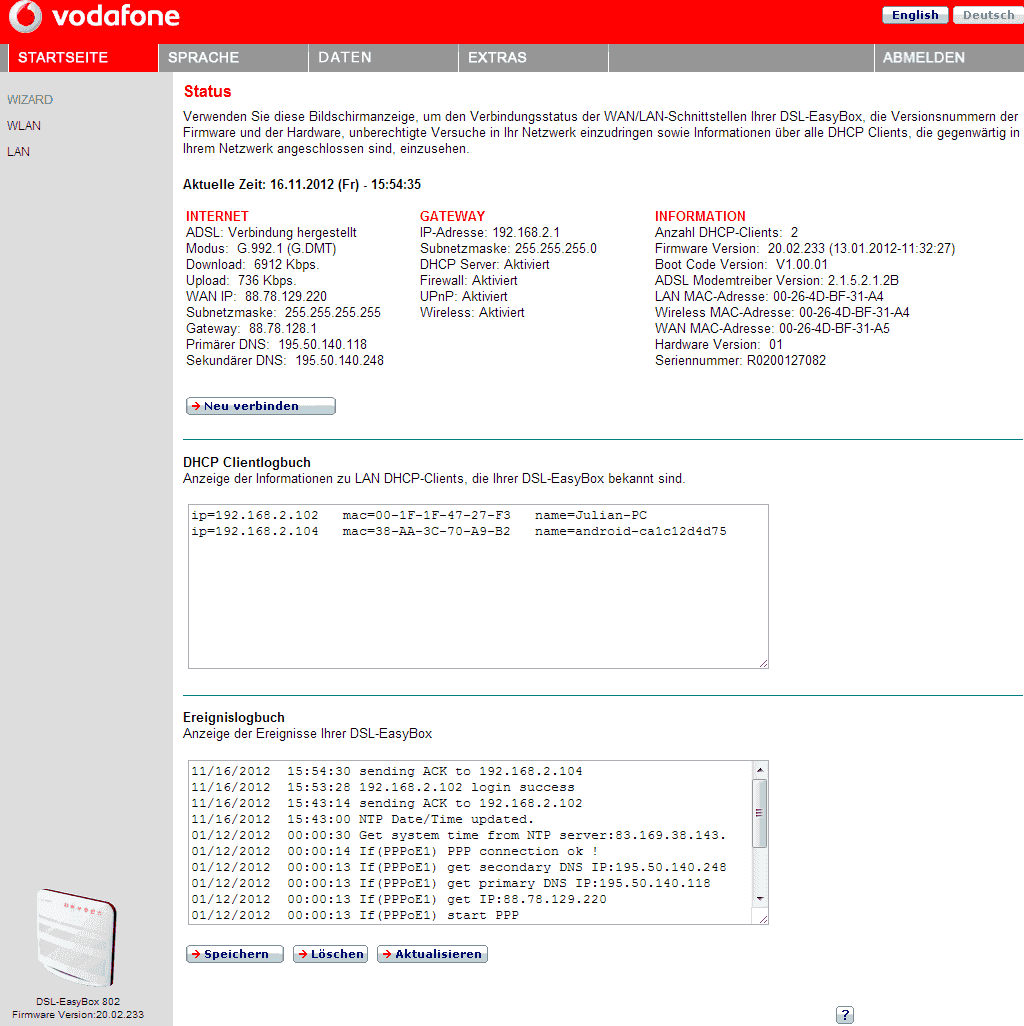
Task: Click the Ereignislogbuch scrollbar thumb
Action: click(760, 813)
